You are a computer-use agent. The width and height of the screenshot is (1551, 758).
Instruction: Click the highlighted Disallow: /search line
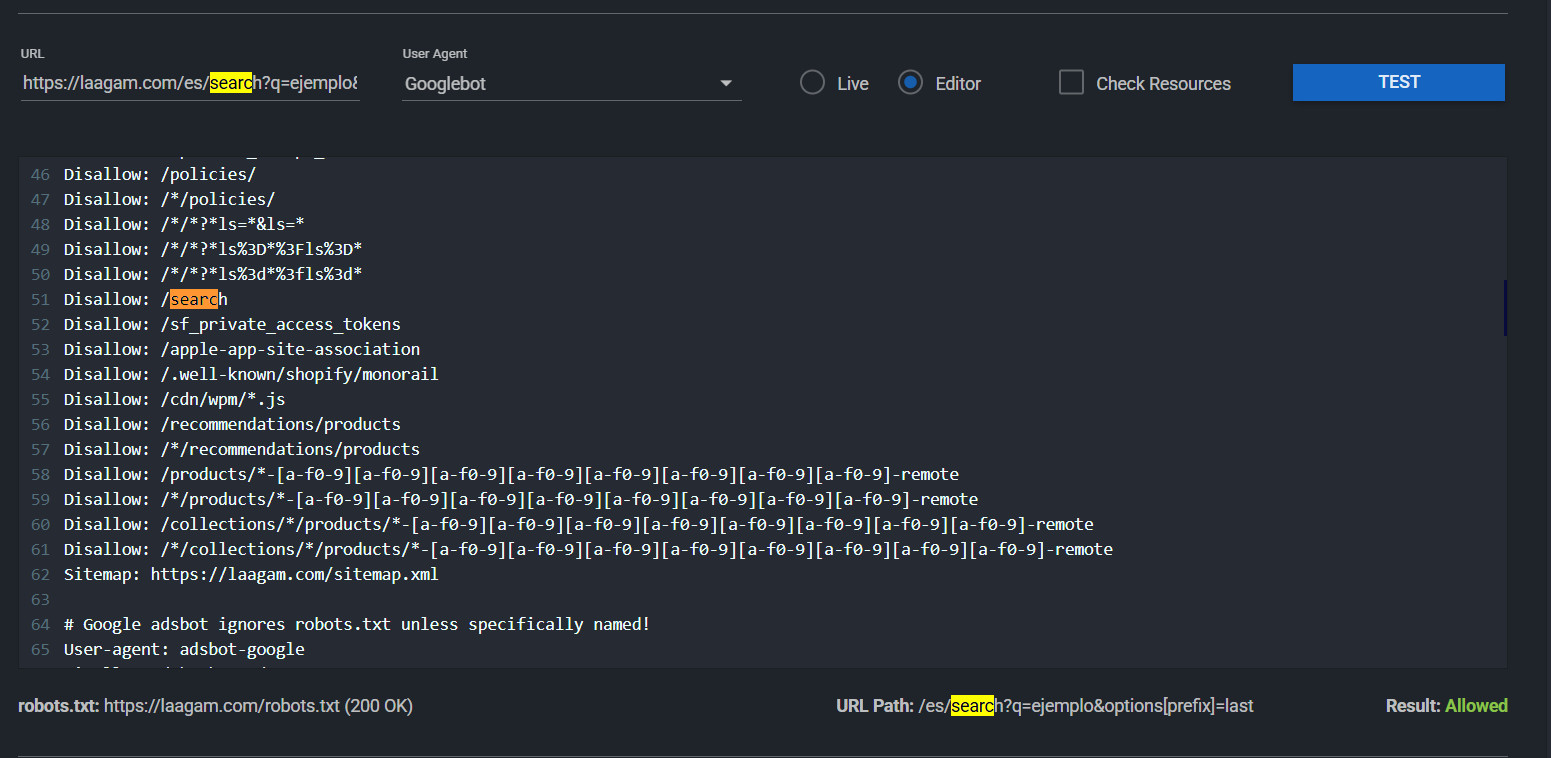click(146, 299)
